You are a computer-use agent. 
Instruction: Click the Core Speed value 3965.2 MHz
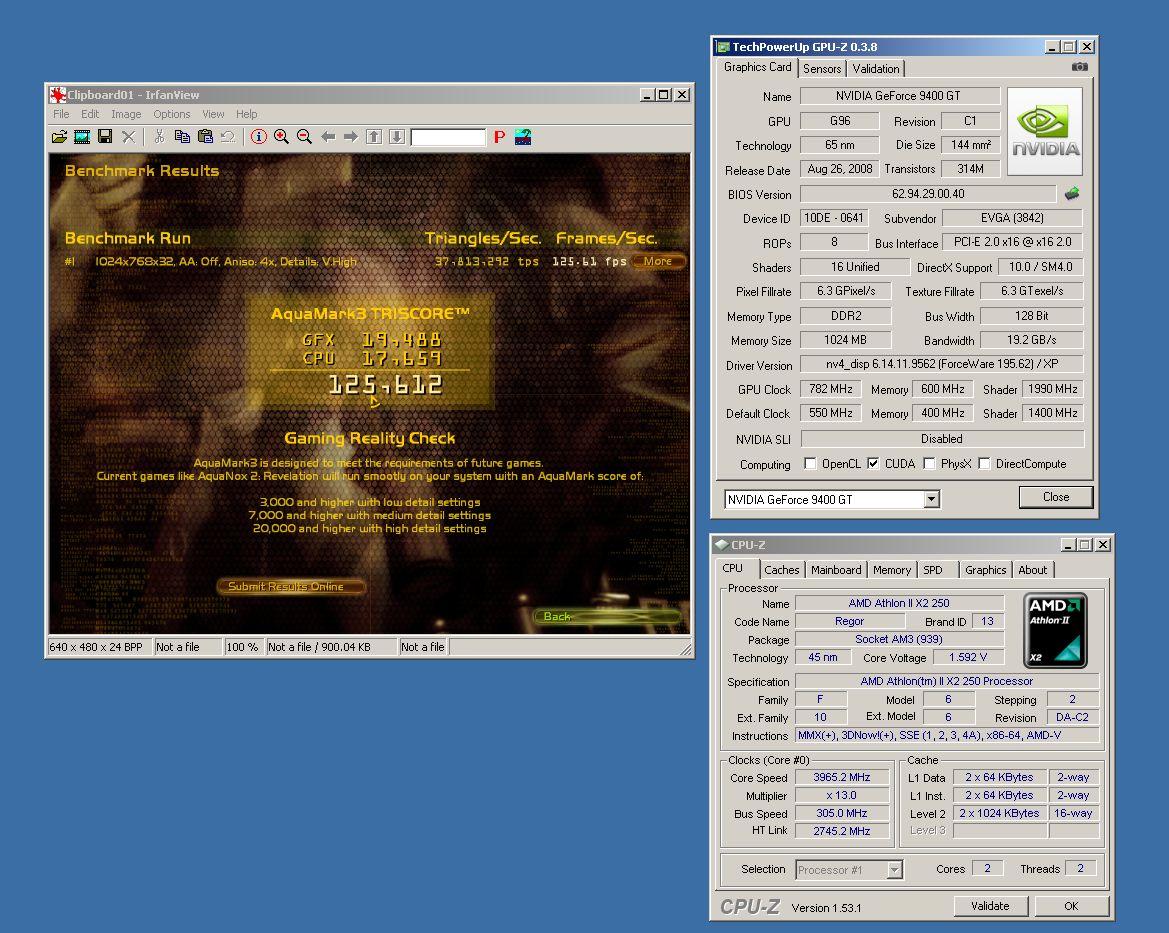(842, 777)
